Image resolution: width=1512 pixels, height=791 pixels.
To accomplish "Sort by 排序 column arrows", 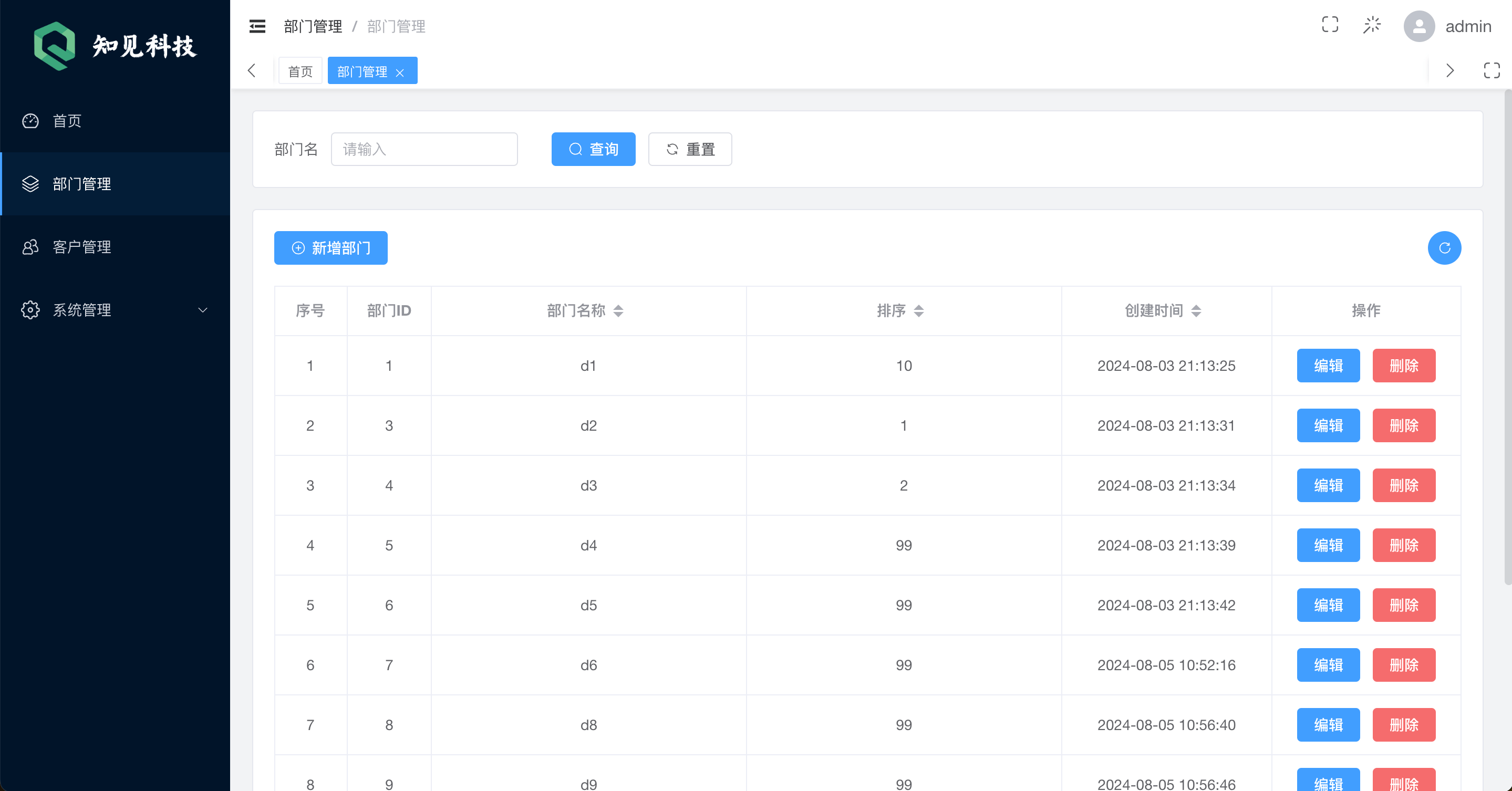I will pyautogui.click(x=918, y=311).
